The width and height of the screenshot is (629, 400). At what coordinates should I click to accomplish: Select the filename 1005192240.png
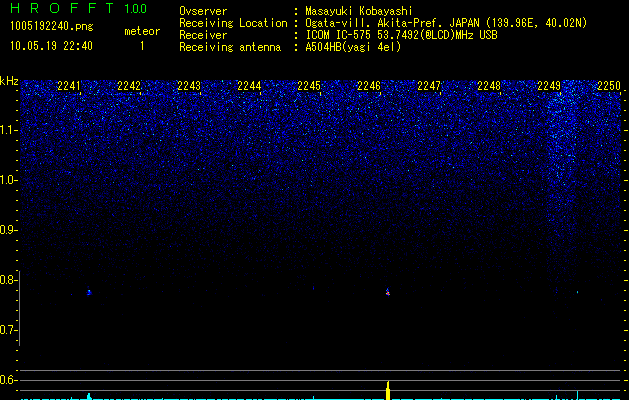pos(50,24)
